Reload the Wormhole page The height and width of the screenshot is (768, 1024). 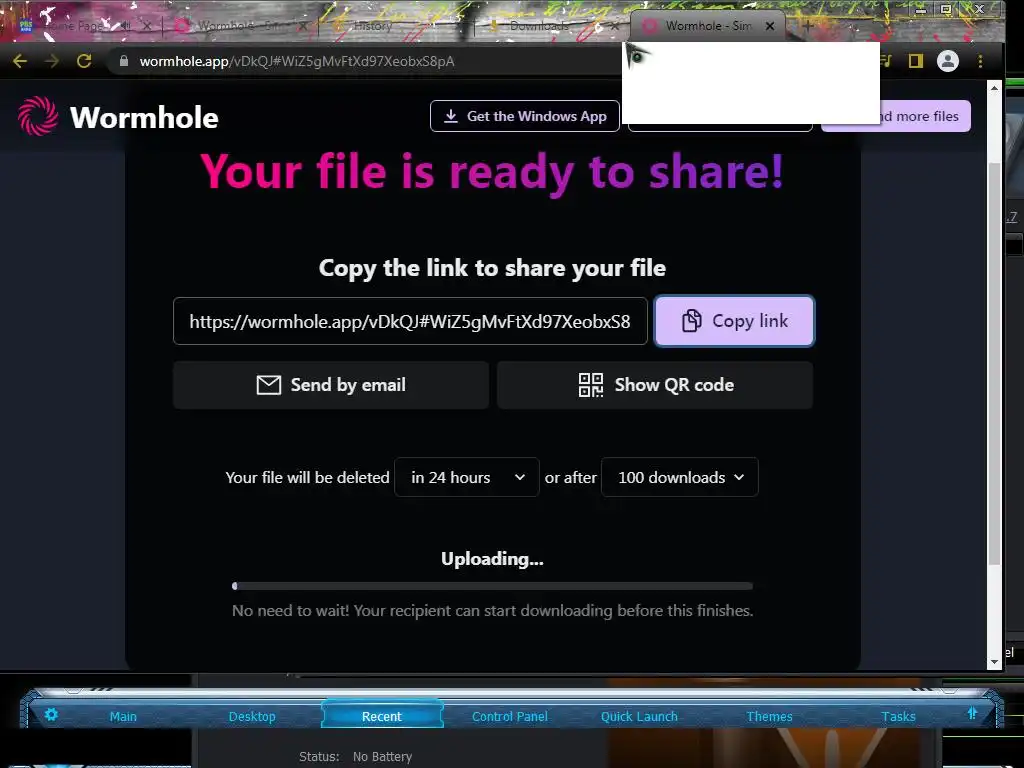pos(84,61)
